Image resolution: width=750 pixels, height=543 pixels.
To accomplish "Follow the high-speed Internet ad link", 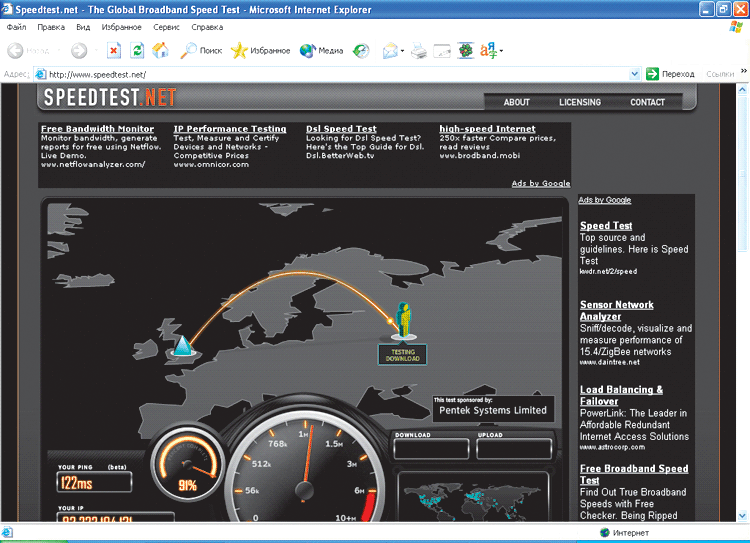I will [x=487, y=129].
